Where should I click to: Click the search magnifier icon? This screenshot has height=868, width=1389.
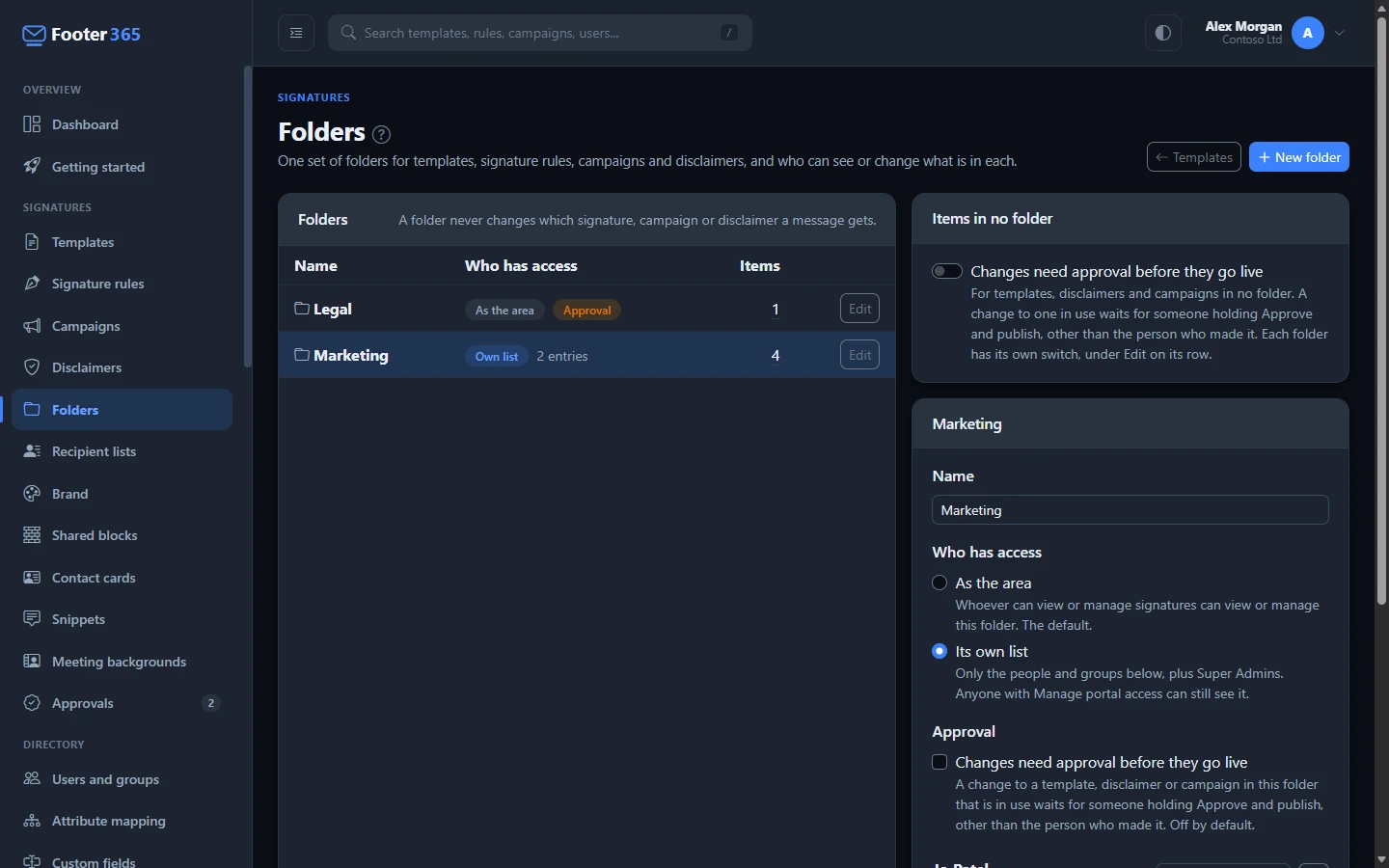[349, 33]
